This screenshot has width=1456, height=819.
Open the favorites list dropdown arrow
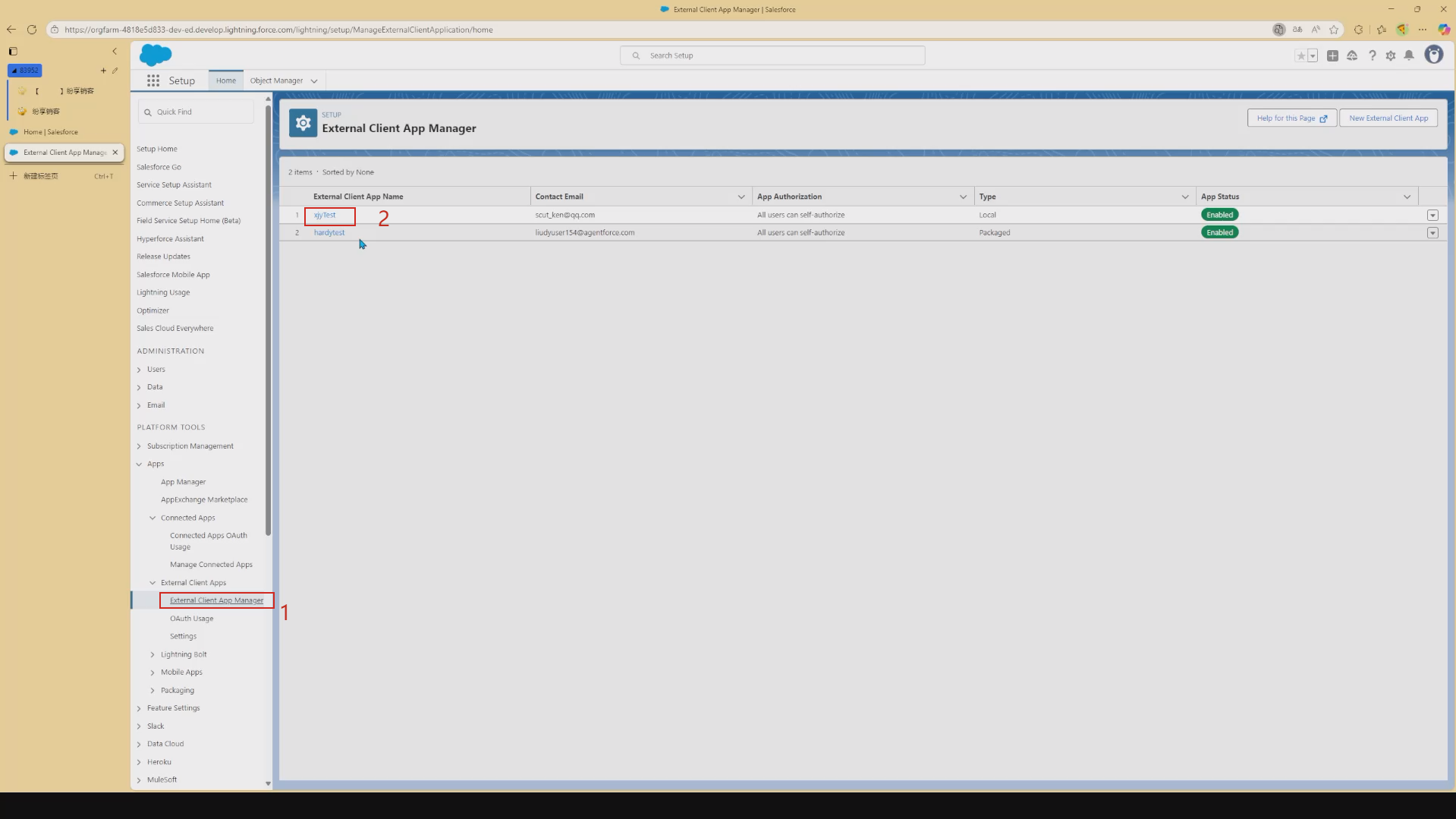click(x=1313, y=55)
